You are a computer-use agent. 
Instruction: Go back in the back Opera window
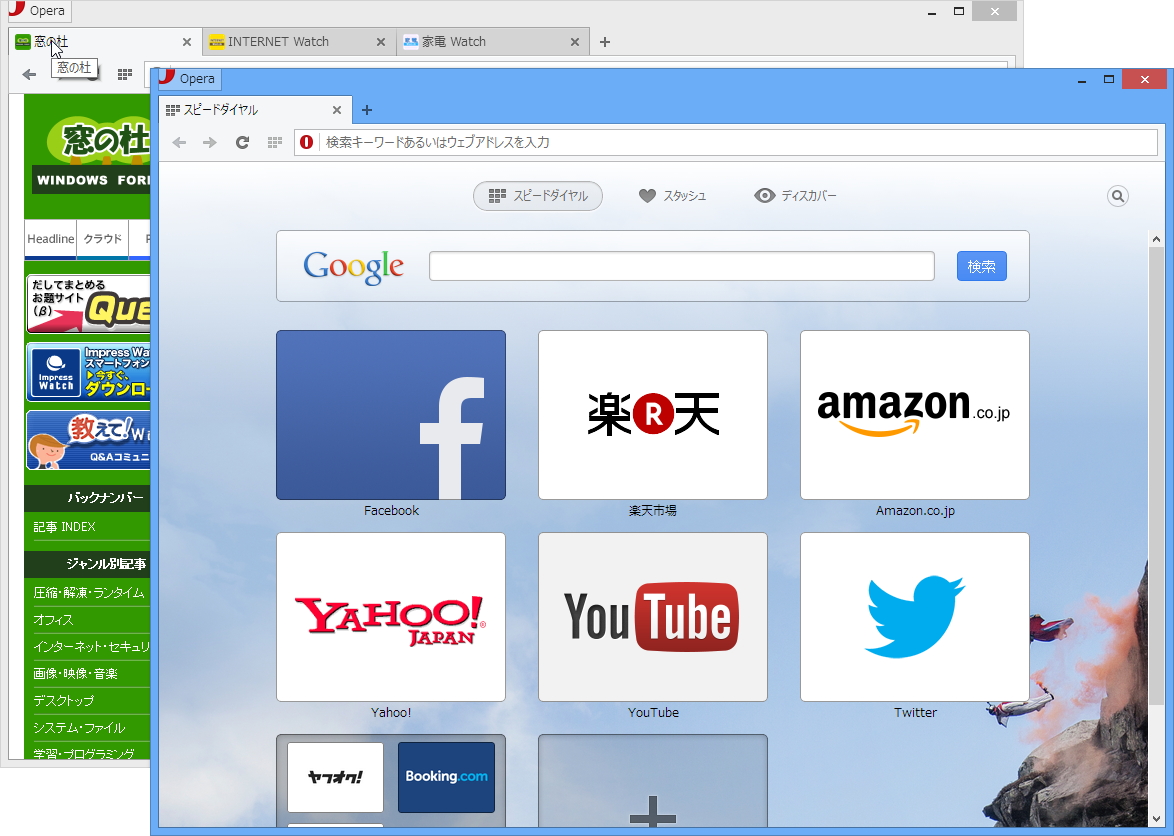pyautogui.click(x=29, y=74)
